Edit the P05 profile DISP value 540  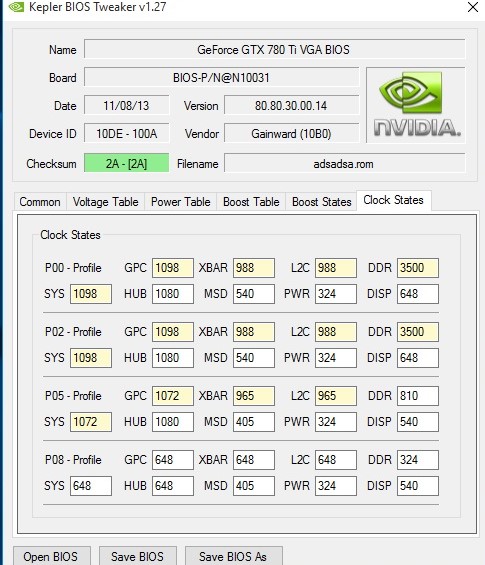point(418,422)
